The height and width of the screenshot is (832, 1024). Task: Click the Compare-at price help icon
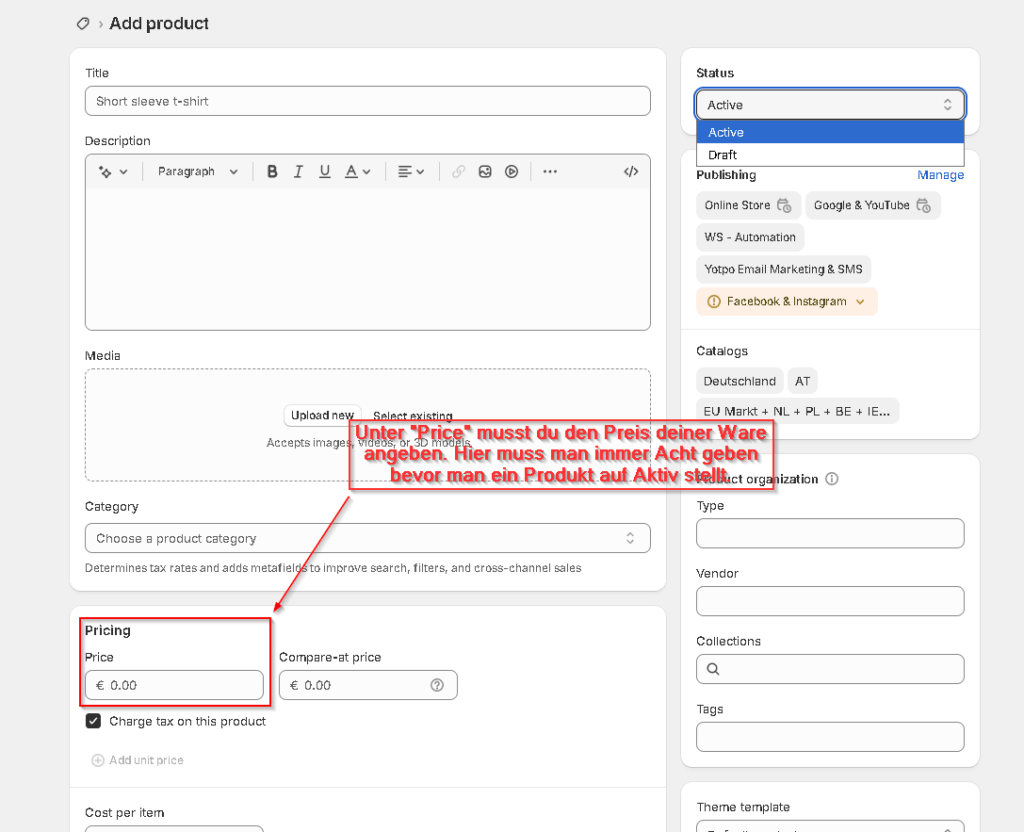tap(437, 685)
